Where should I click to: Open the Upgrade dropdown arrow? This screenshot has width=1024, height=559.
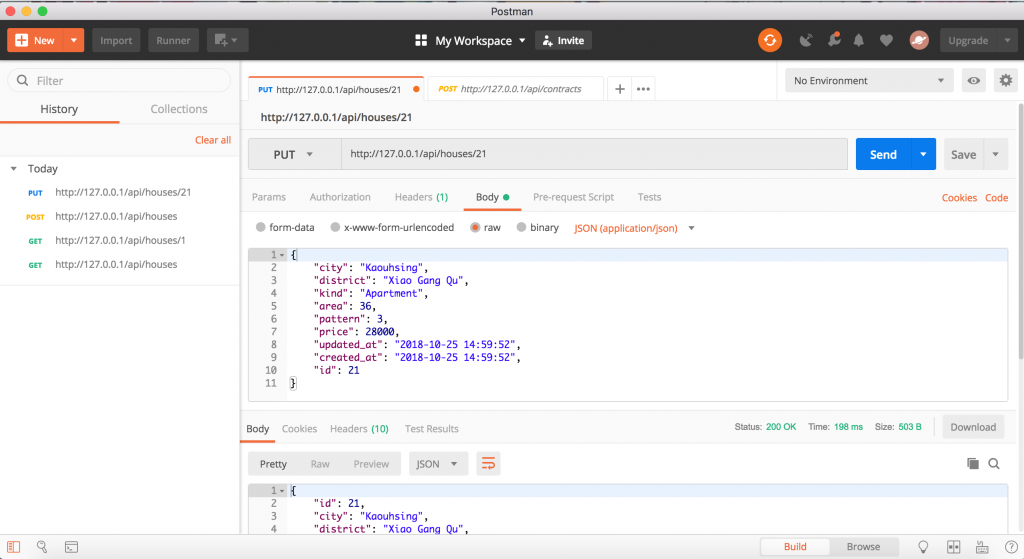pos(1007,40)
